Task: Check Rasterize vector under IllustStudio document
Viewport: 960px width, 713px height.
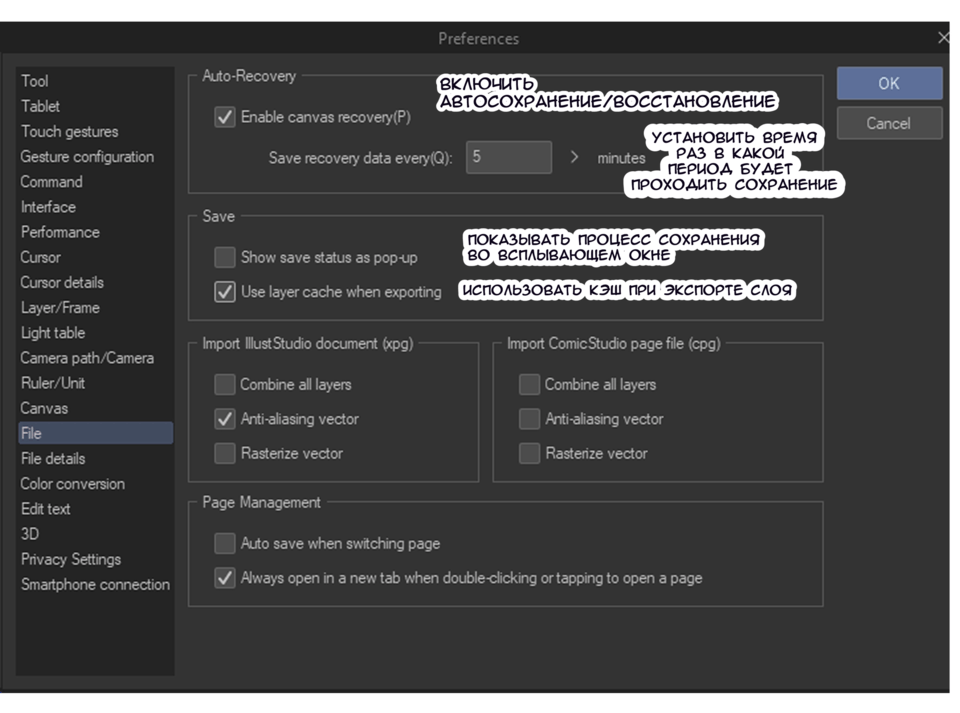Action: [225, 454]
